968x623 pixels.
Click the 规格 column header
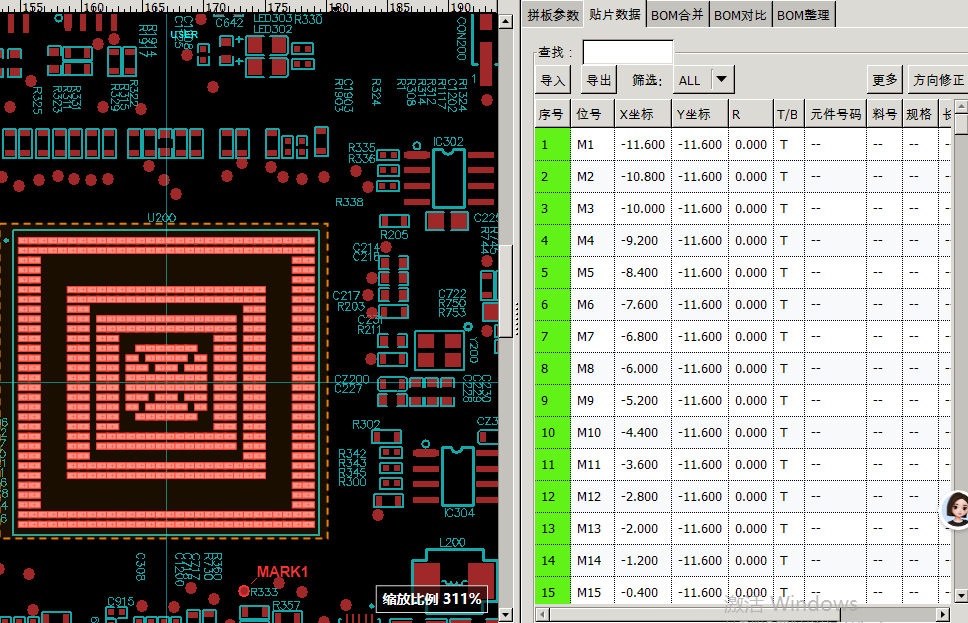pyautogui.click(x=920, y=114)
